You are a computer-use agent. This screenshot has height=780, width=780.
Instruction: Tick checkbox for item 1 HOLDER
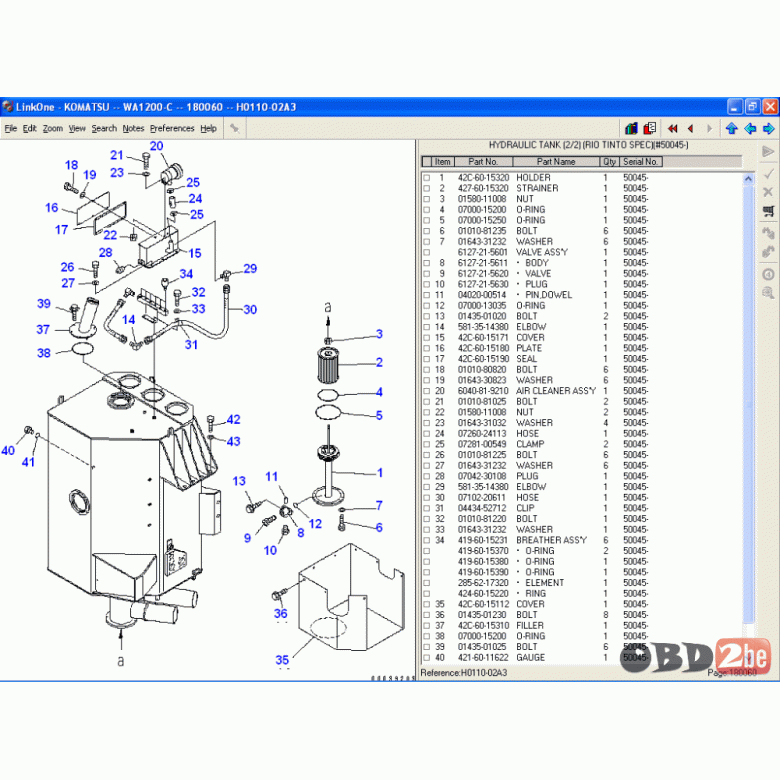426,178
